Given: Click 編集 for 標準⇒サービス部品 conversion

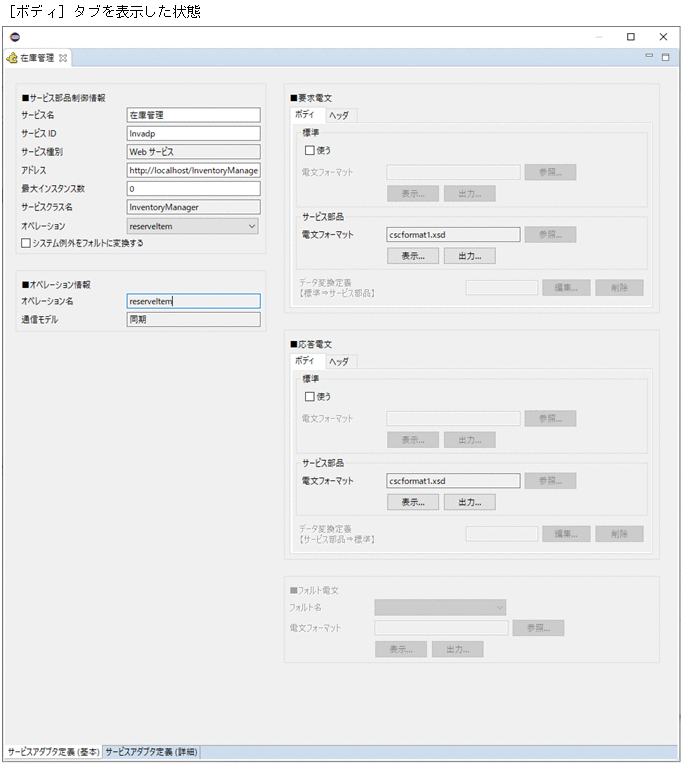Looking at the screenshot, I should pyautogui.click(x=566, y=288).
